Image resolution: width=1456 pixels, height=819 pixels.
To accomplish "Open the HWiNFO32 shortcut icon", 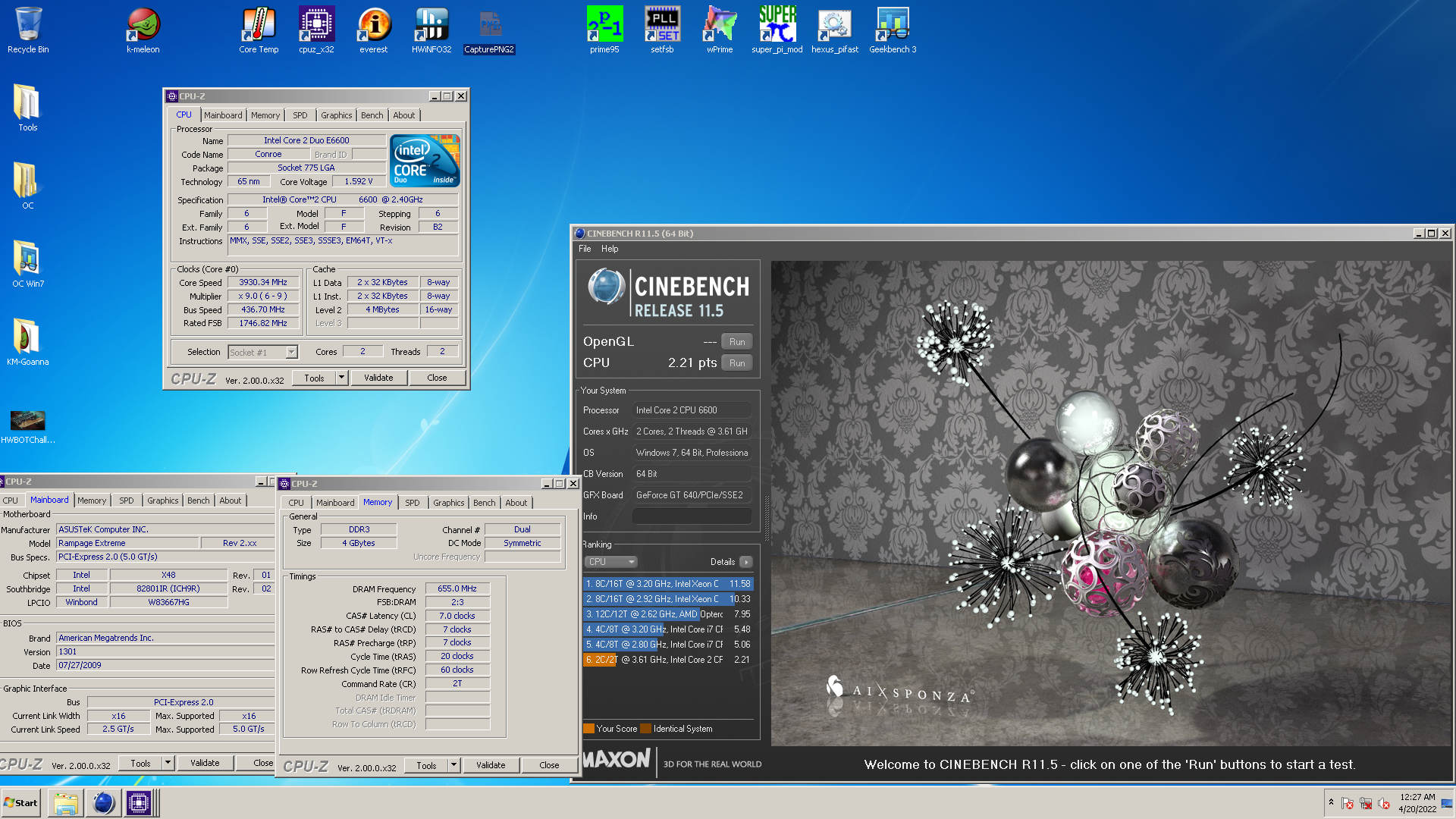I will tap(431, 30).
